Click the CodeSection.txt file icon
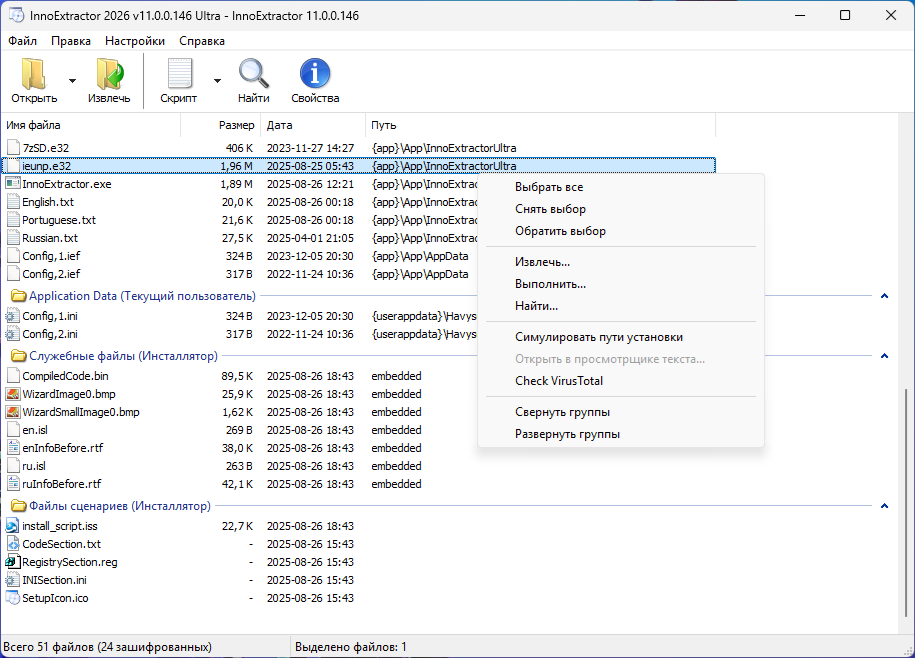The width and height of the screenshot is (915, 658). pos(13,544)
